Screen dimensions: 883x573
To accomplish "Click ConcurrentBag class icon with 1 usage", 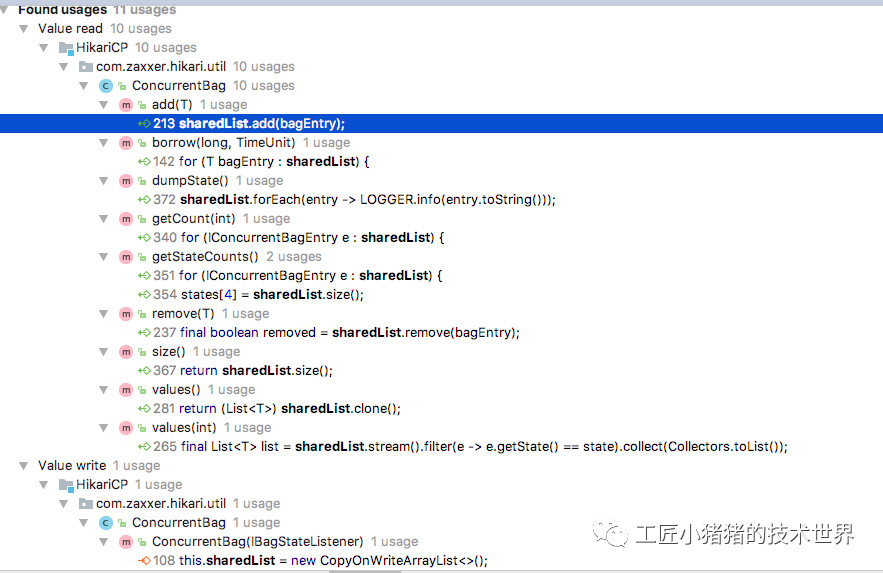I will [x=105, y=523].
